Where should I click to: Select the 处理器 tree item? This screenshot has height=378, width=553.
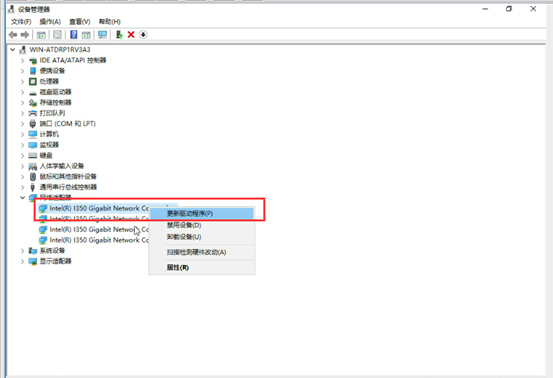point(49,81)
